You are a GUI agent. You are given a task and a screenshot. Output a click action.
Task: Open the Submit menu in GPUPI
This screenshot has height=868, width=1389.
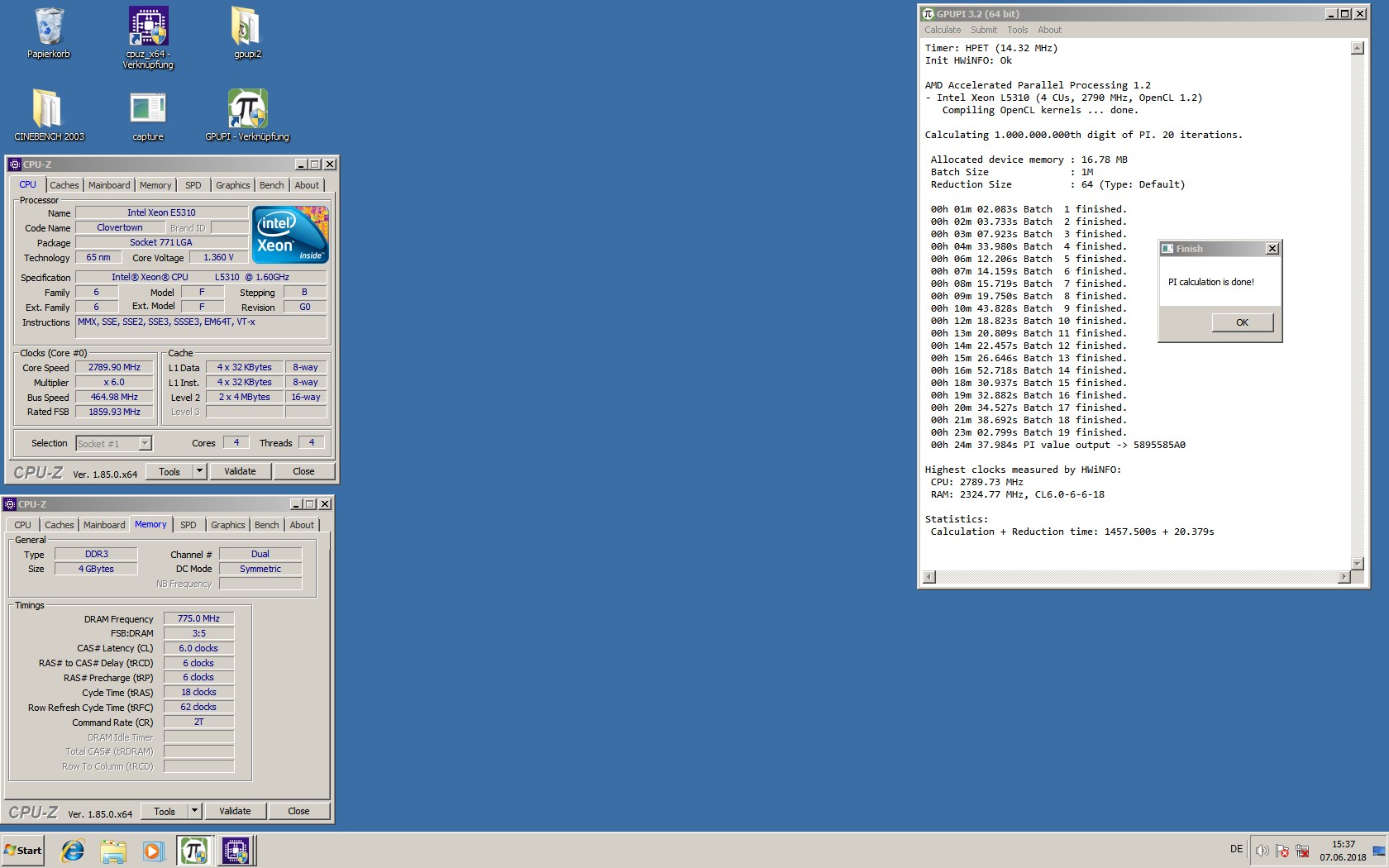(x=984, y=30)
